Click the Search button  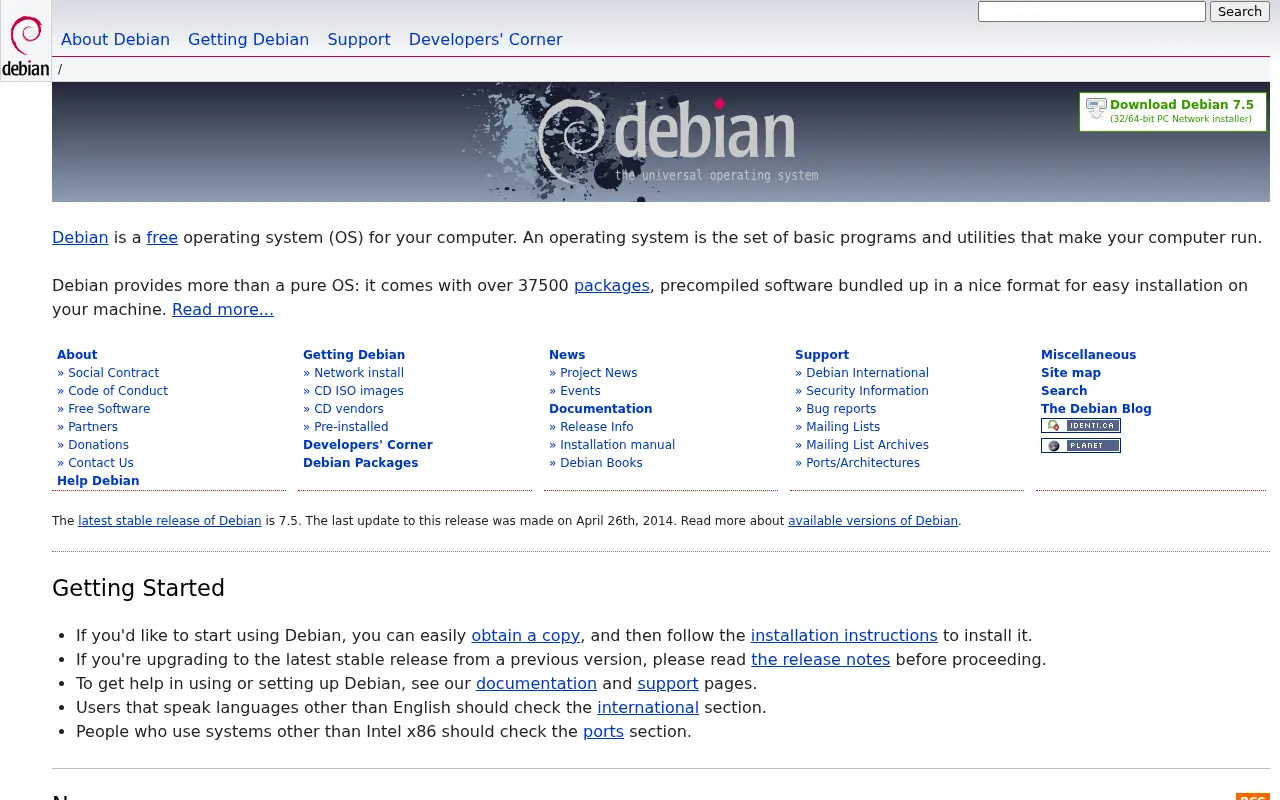[1240, 11]
